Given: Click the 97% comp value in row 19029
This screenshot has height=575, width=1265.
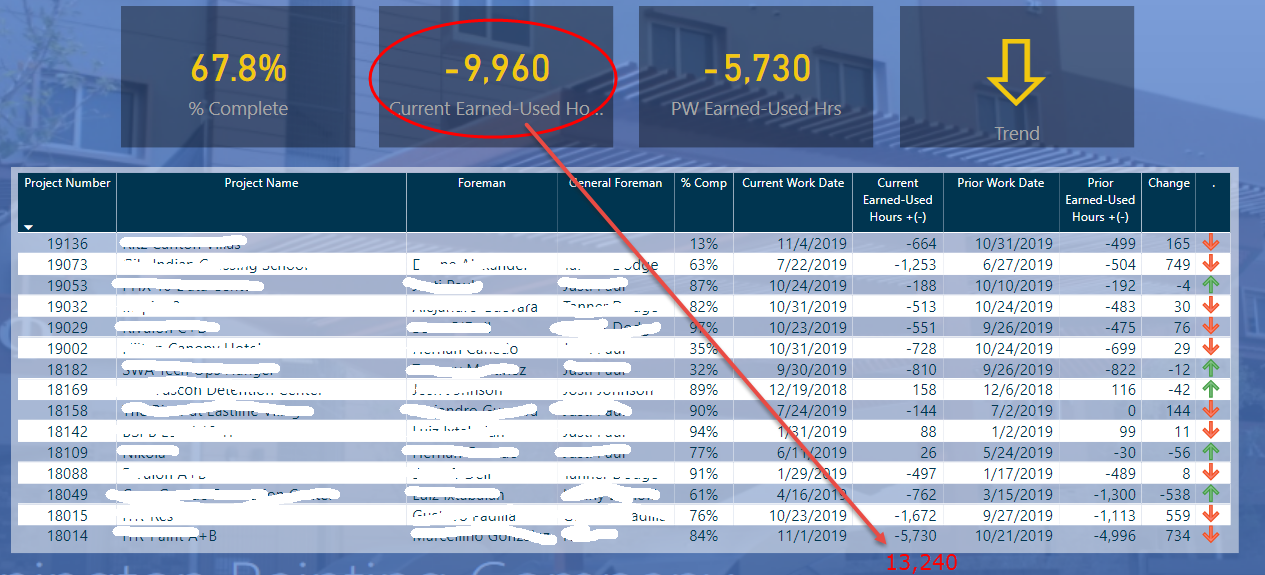Looking at the screenshot, I should [704, 327].
